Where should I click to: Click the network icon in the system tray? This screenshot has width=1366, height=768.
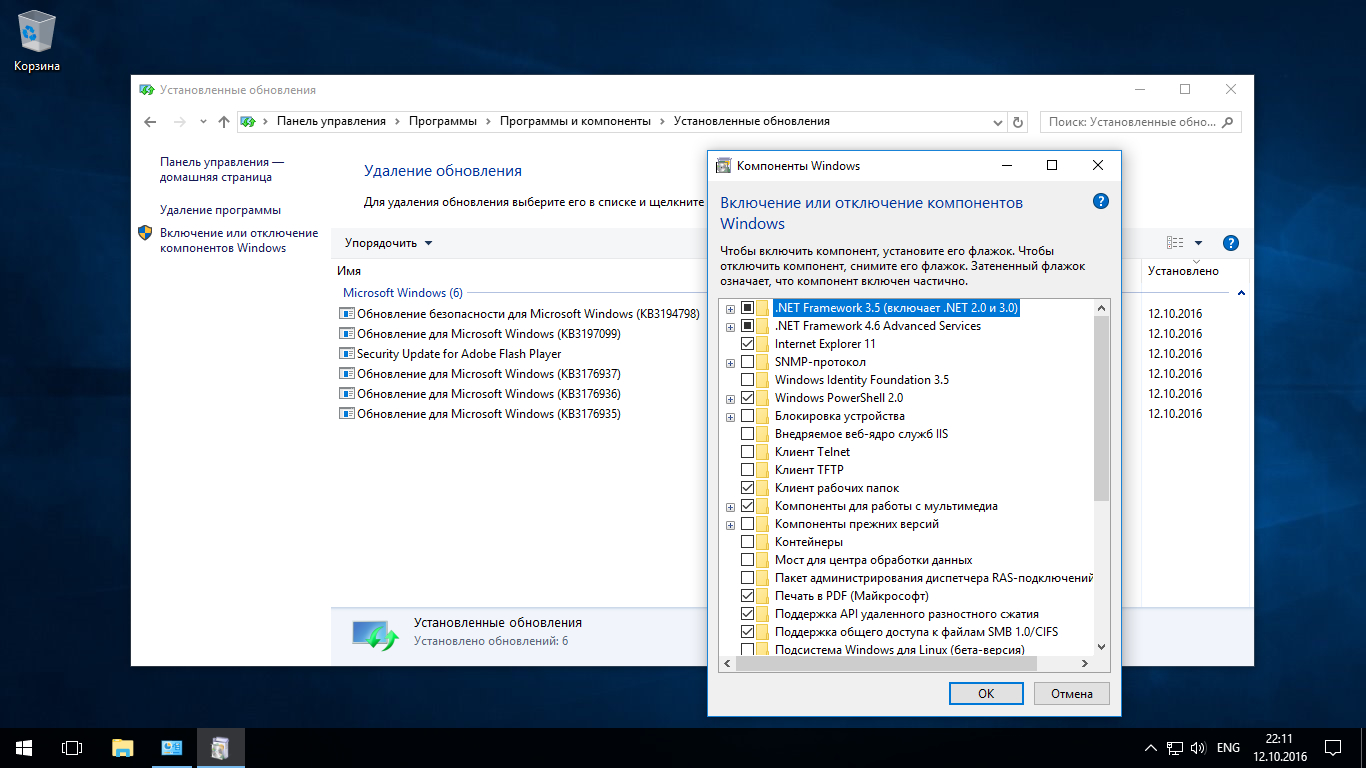click(x=1175, y=748)
